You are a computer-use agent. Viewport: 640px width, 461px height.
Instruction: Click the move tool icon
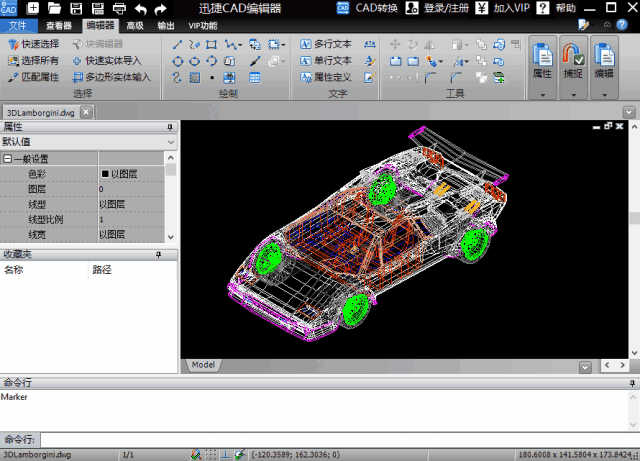[395, 45]
